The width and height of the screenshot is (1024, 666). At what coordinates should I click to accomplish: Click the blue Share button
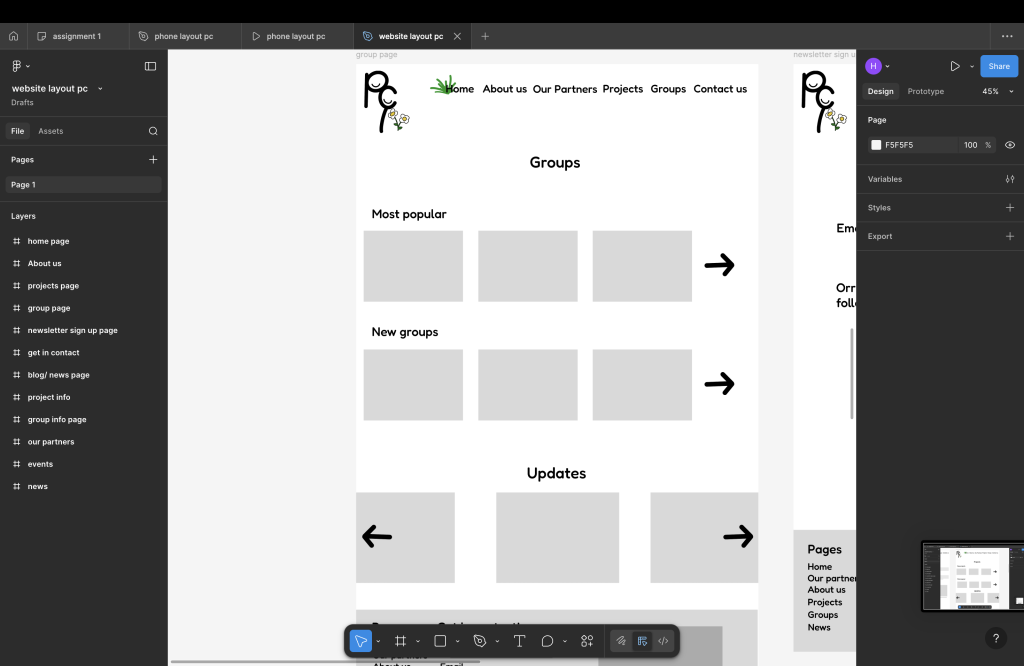tap(998, 66)
